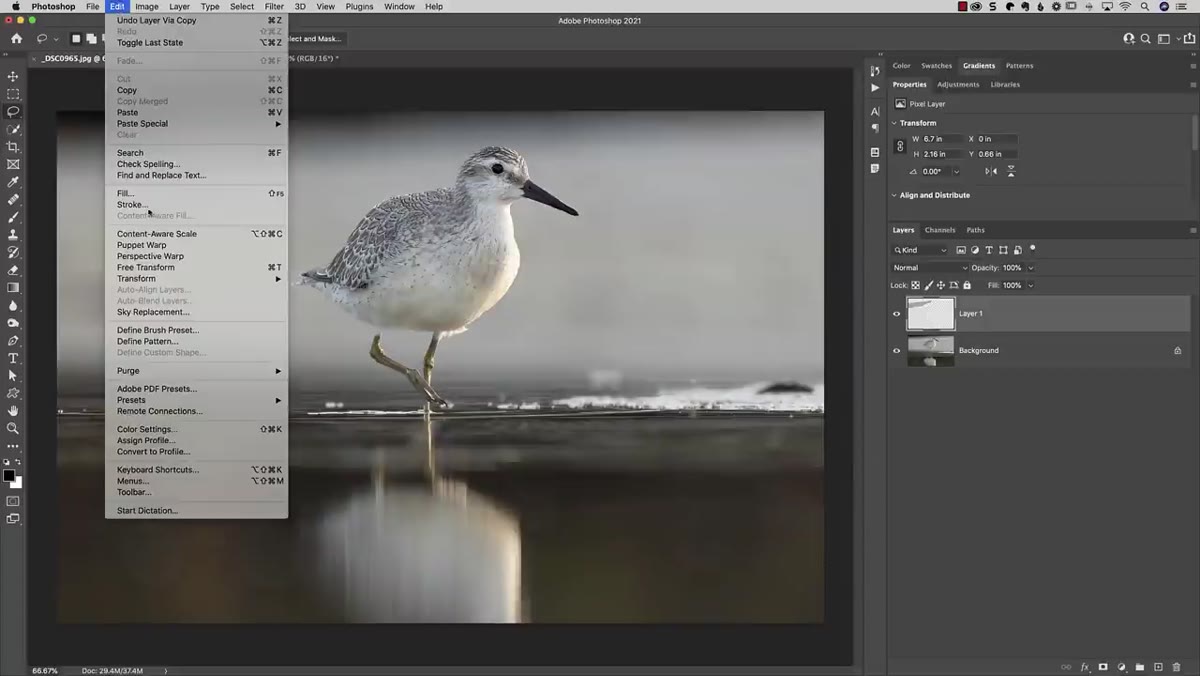Image resolution: width=1200 pixels, height=676 pixels.
Task: Flip horizontally in Transform properties
Action: coord(991,171)
